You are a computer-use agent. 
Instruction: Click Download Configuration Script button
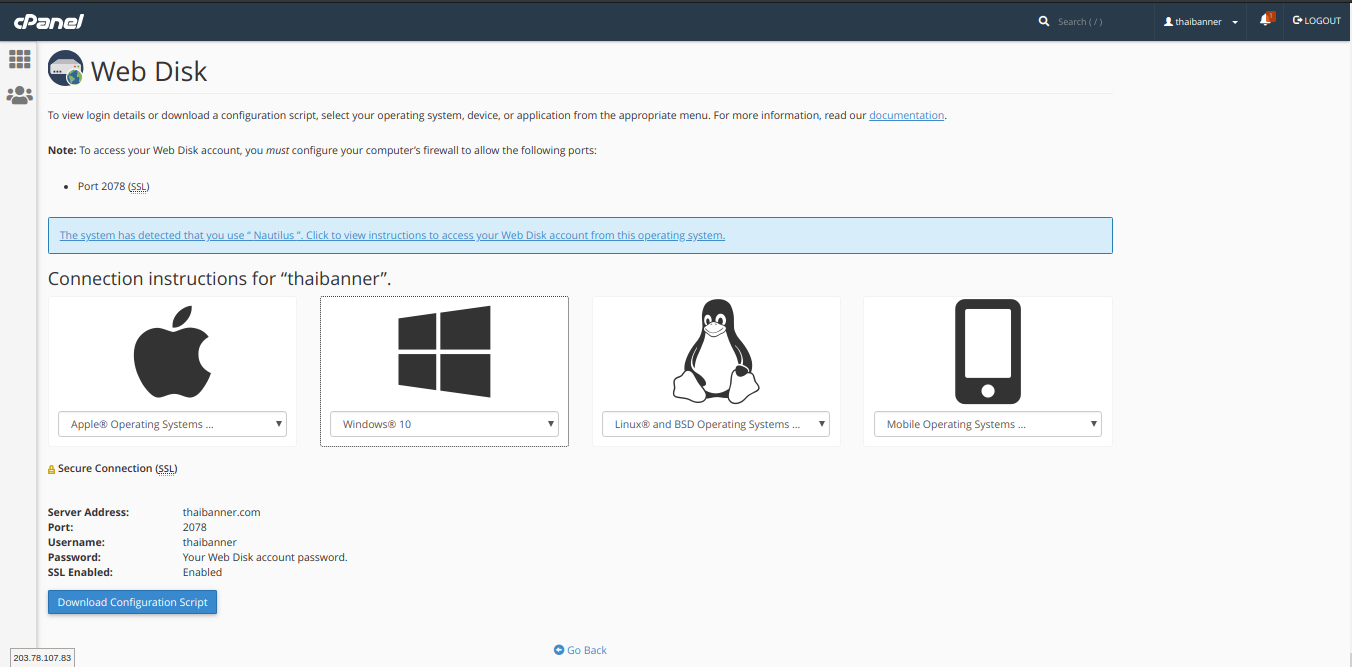tap(132, 602)
